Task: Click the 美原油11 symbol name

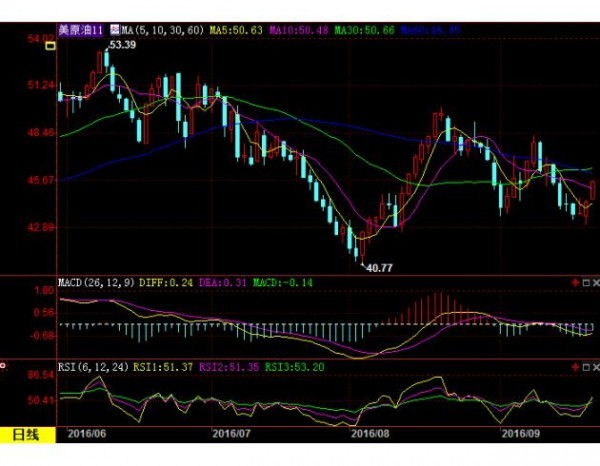Action: click(82, 31)
